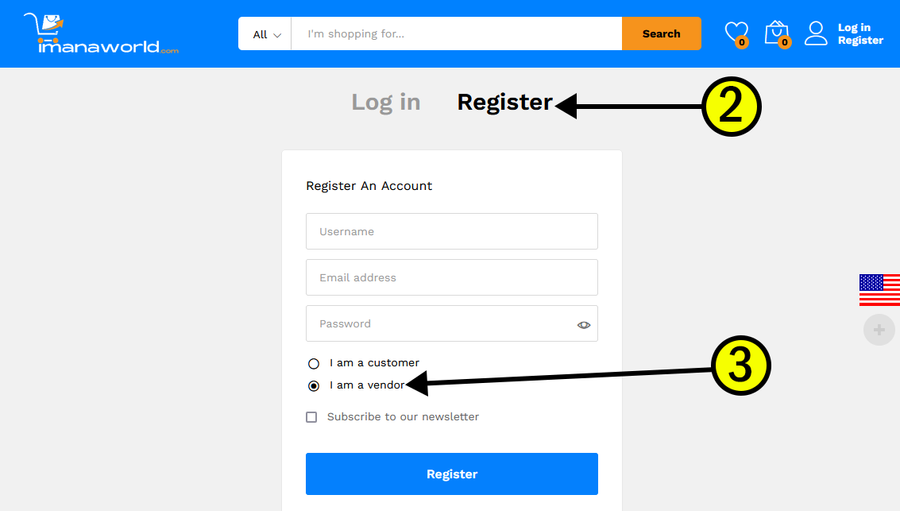This screenshot has height=511, width=900.
Task: Expand the All categories dropdown
Action: (266, 34)
